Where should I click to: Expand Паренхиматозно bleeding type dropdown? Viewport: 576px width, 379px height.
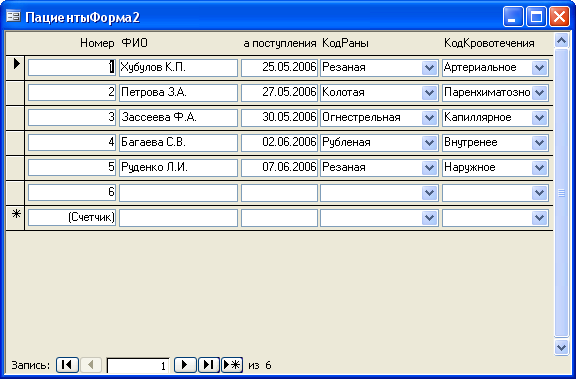tap(539, 93)
